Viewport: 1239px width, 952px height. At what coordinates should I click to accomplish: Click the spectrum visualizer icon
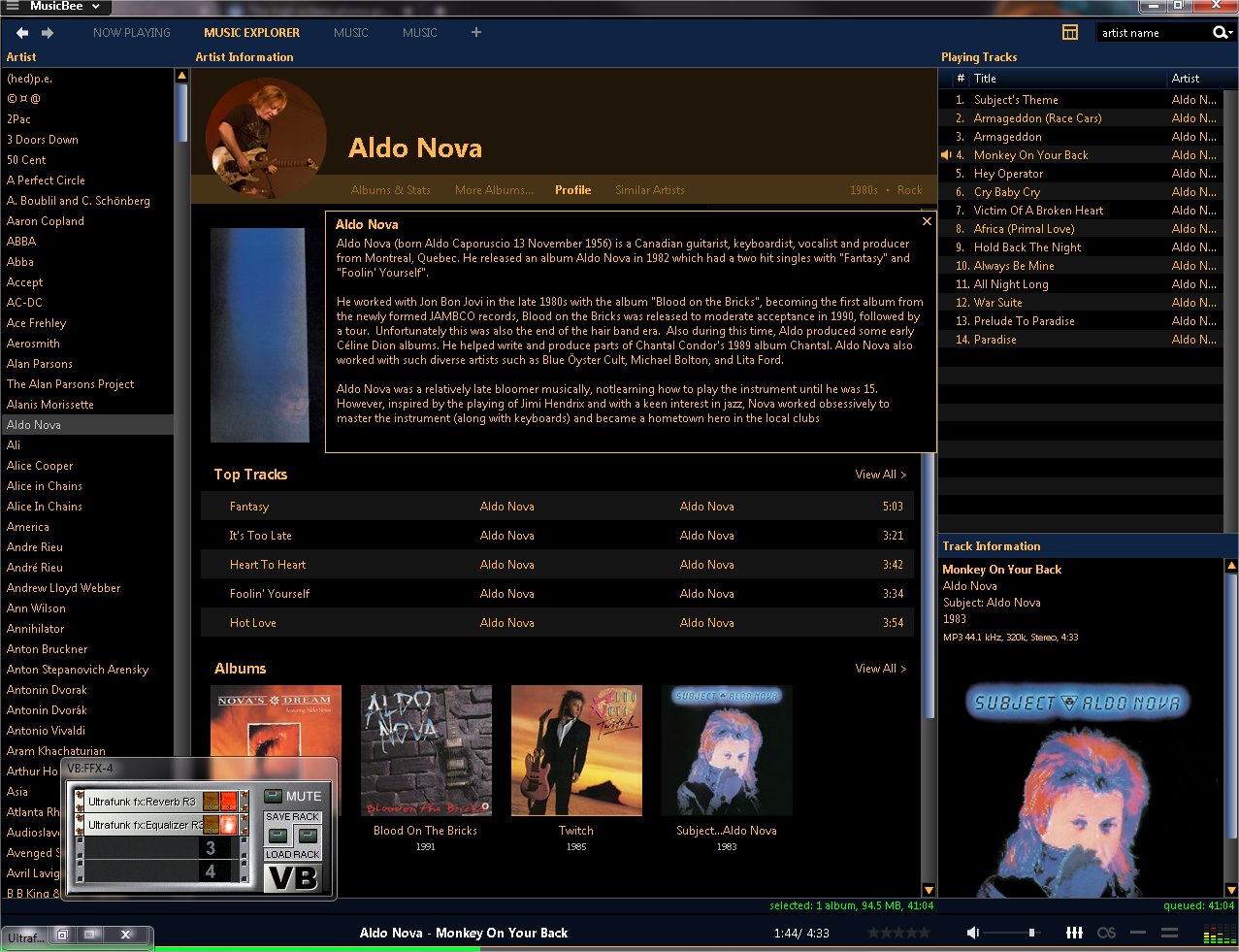point(1219,934)
